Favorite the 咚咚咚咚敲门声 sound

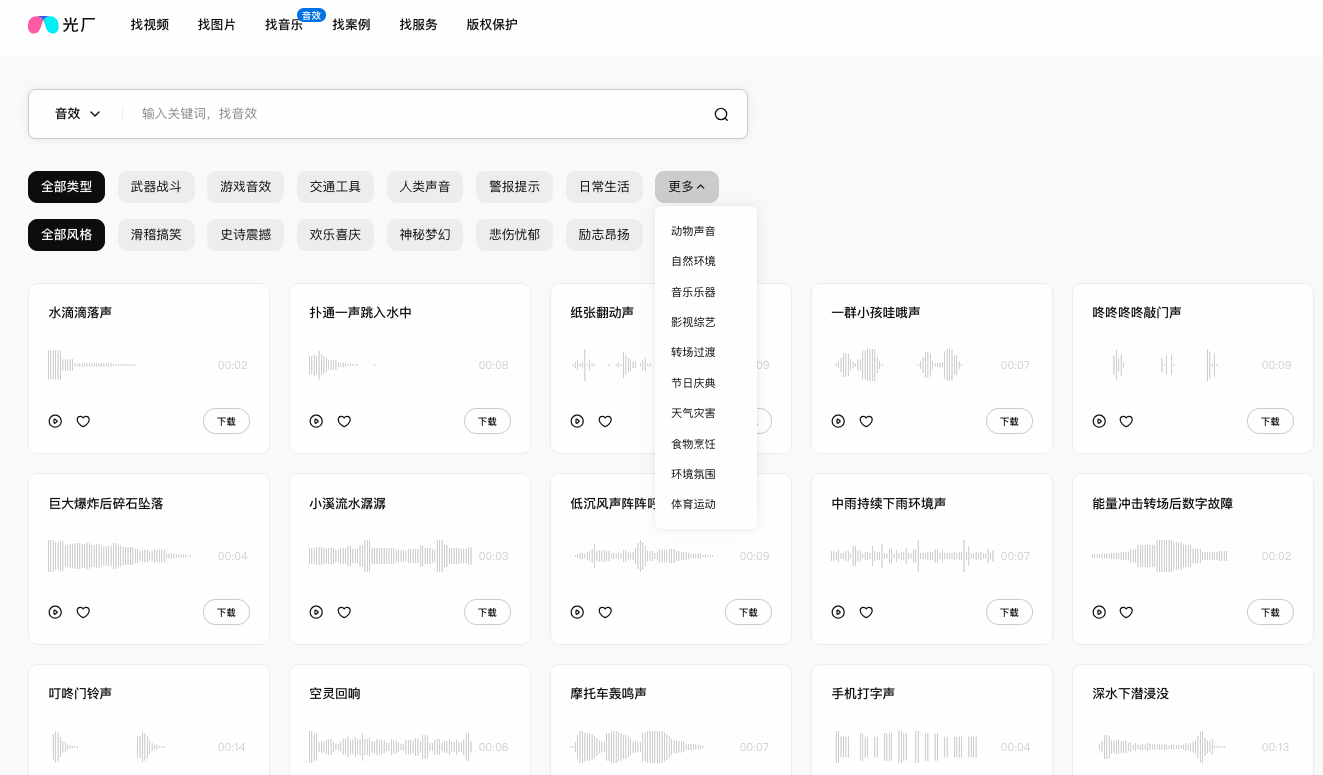pyautogui.click(x=1126, y=421)
